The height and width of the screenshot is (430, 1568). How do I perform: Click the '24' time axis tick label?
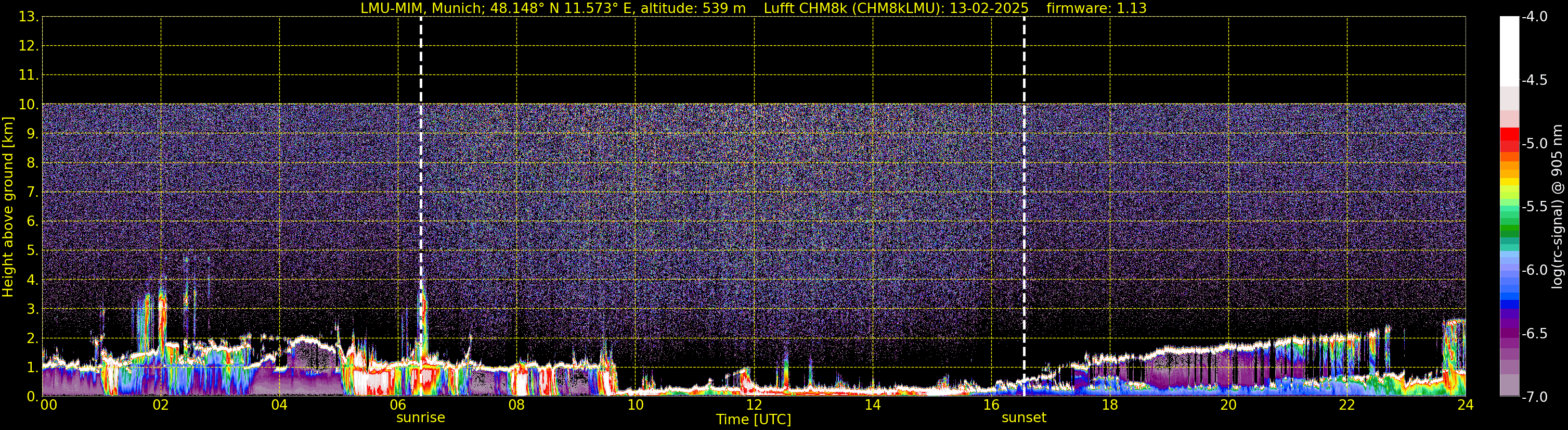coord(1466,405)
